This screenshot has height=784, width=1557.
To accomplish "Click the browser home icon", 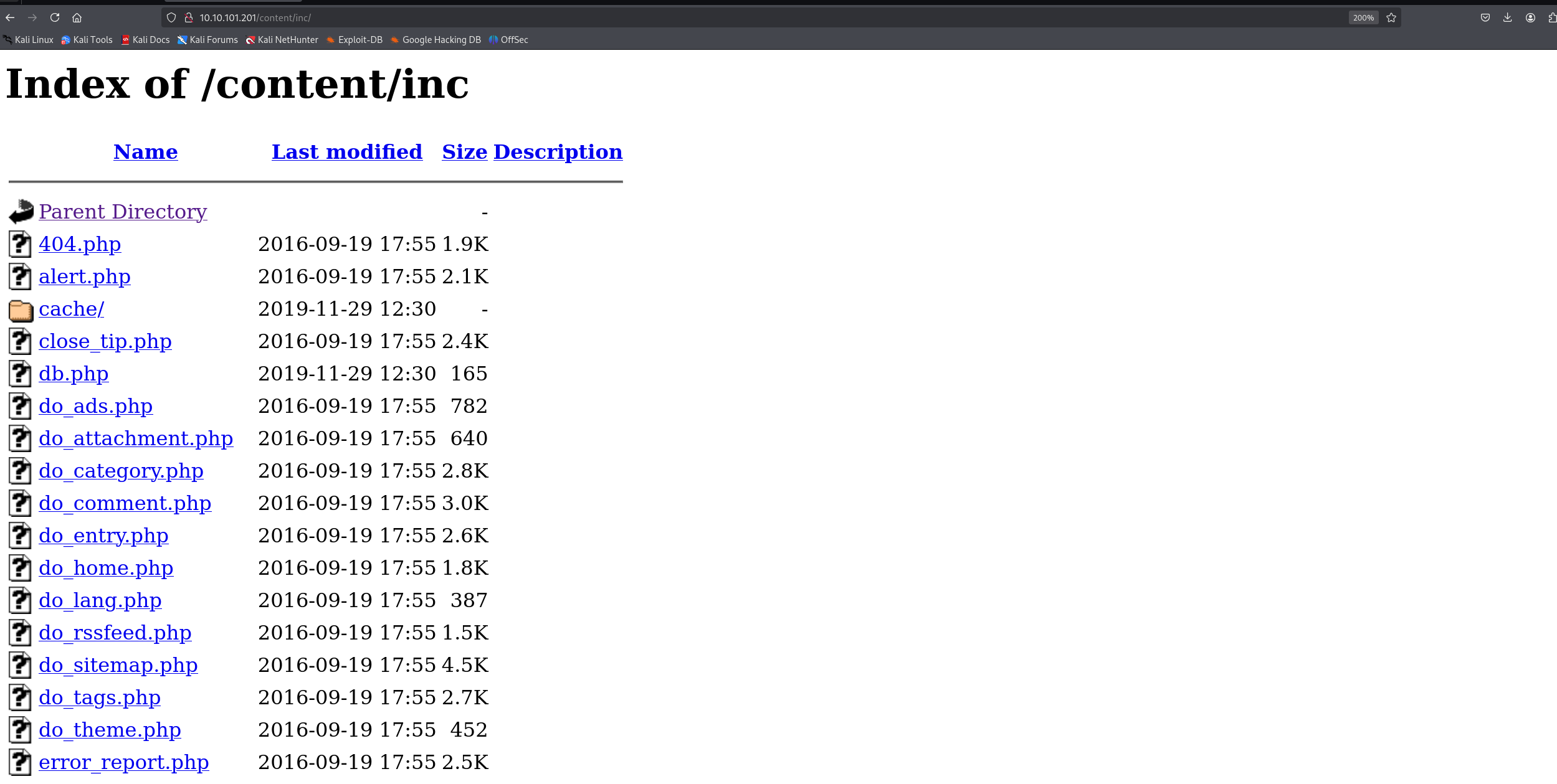I will (77, 17).
